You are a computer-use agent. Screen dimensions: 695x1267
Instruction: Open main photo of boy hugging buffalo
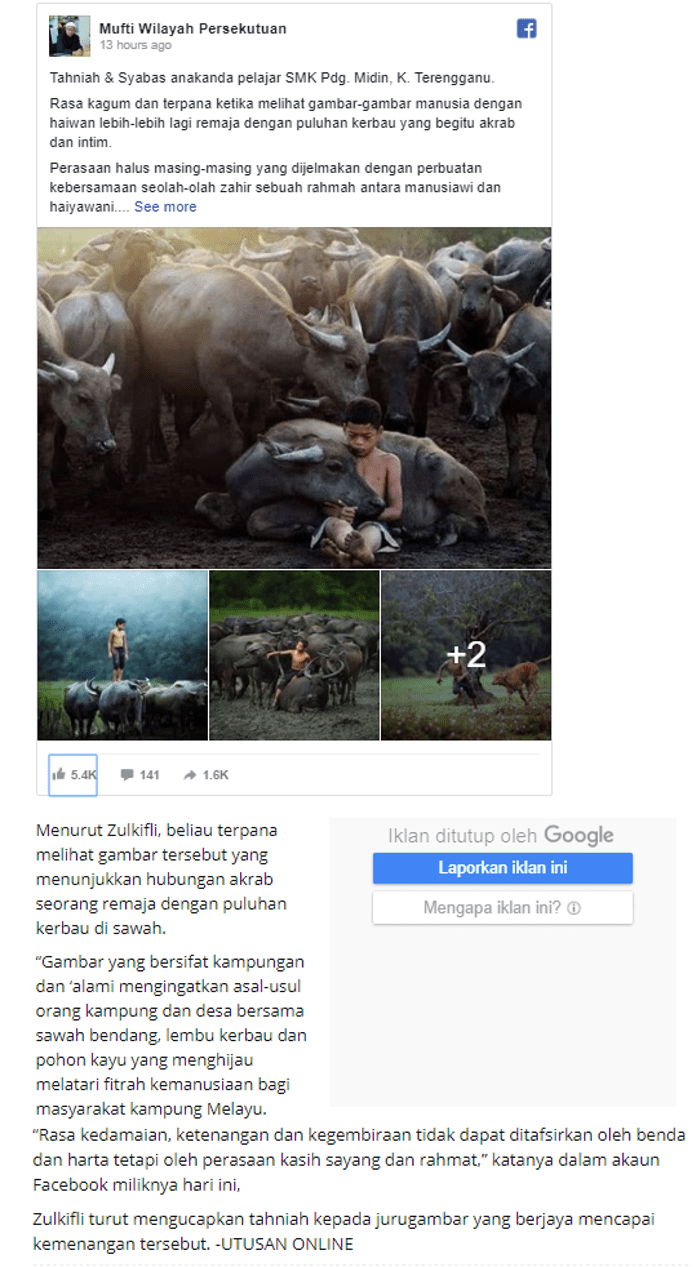click(x=294, y=398)
